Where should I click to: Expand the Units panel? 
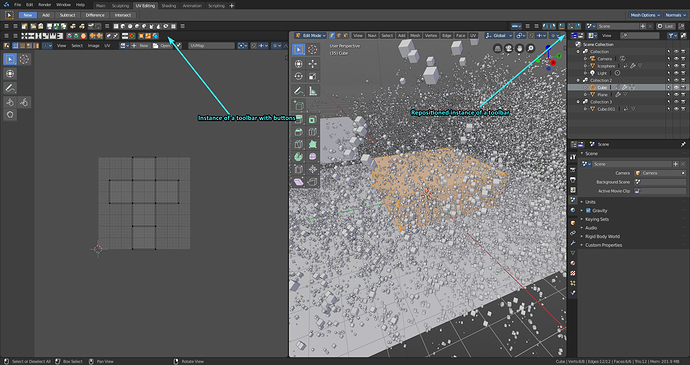[590, 202]
